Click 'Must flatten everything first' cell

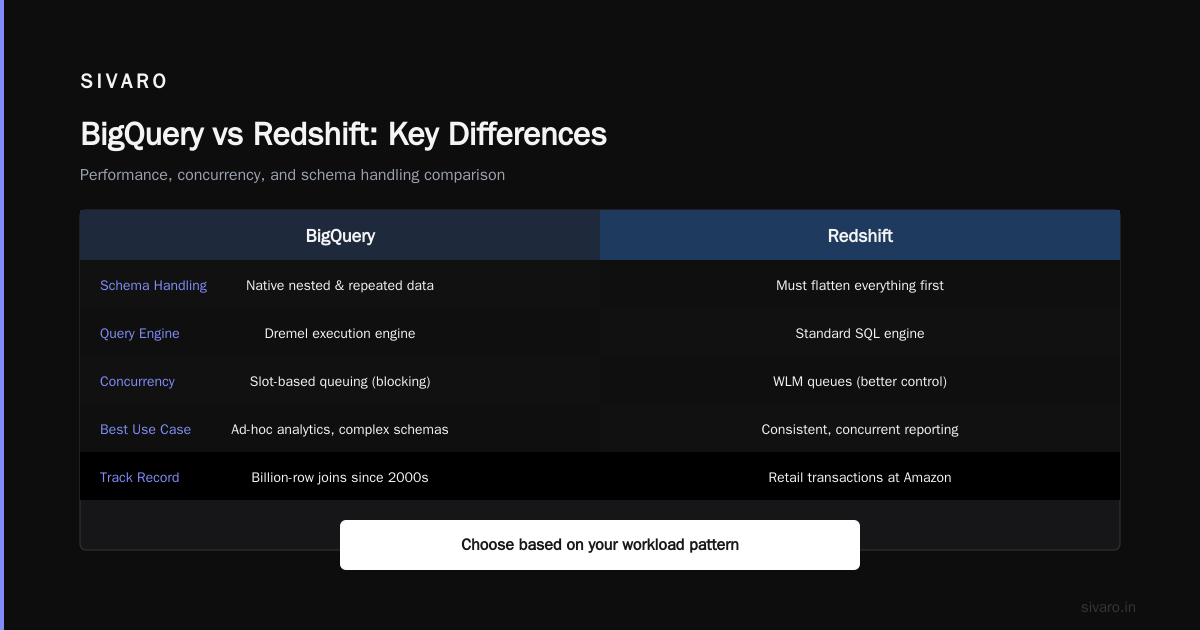click(x=860, y=285)
